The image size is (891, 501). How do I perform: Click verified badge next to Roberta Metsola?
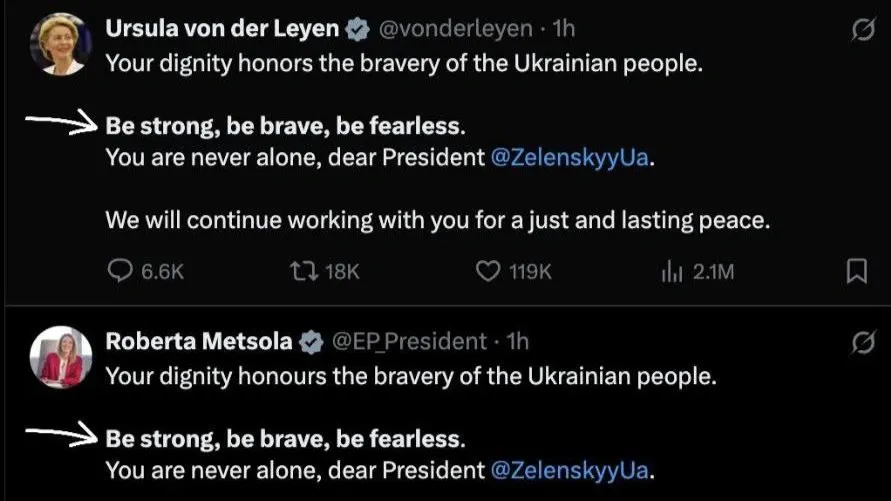tap(311, 342)
